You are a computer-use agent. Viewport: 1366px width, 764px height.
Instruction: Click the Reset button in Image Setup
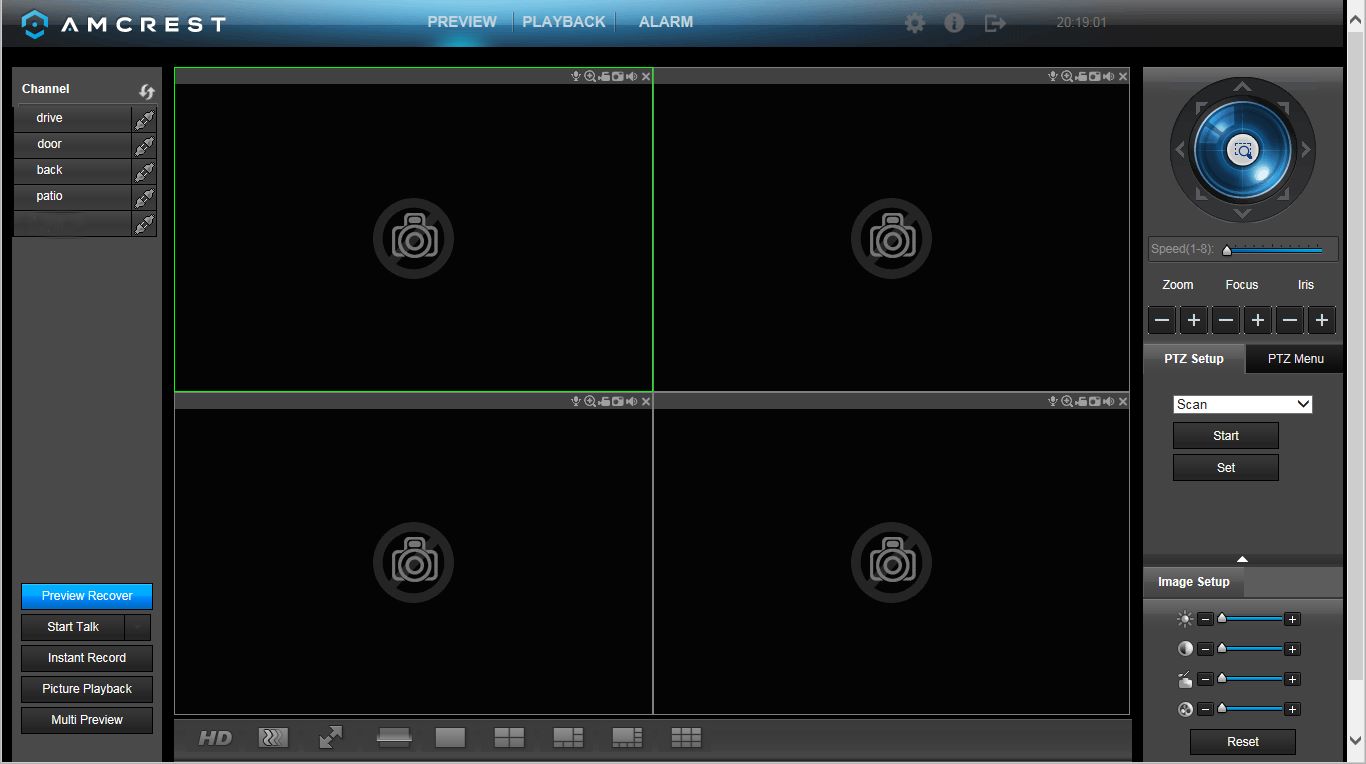(1243, 742)
